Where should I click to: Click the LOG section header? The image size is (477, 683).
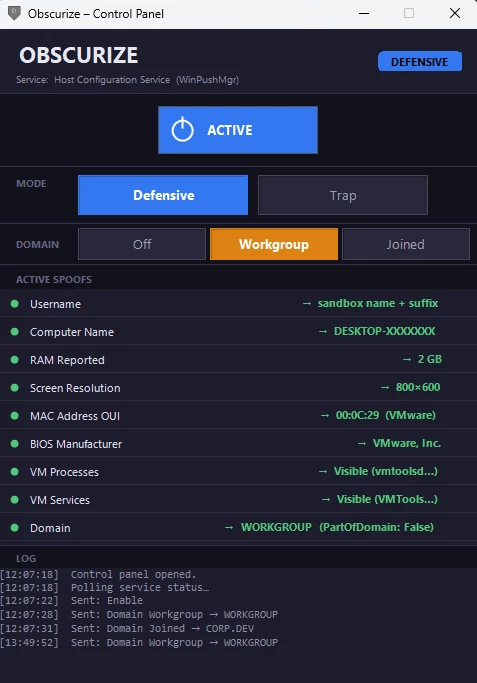coord(26,558)
